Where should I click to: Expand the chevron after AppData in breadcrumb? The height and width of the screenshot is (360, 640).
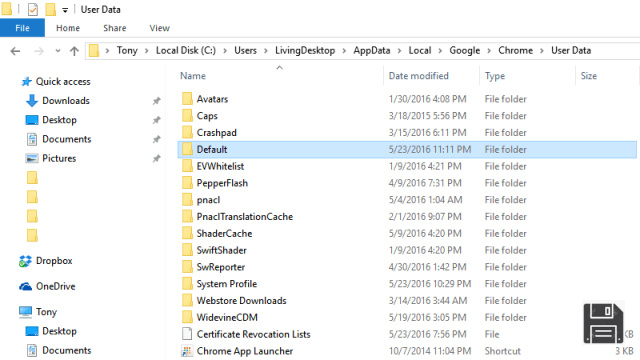399,51
